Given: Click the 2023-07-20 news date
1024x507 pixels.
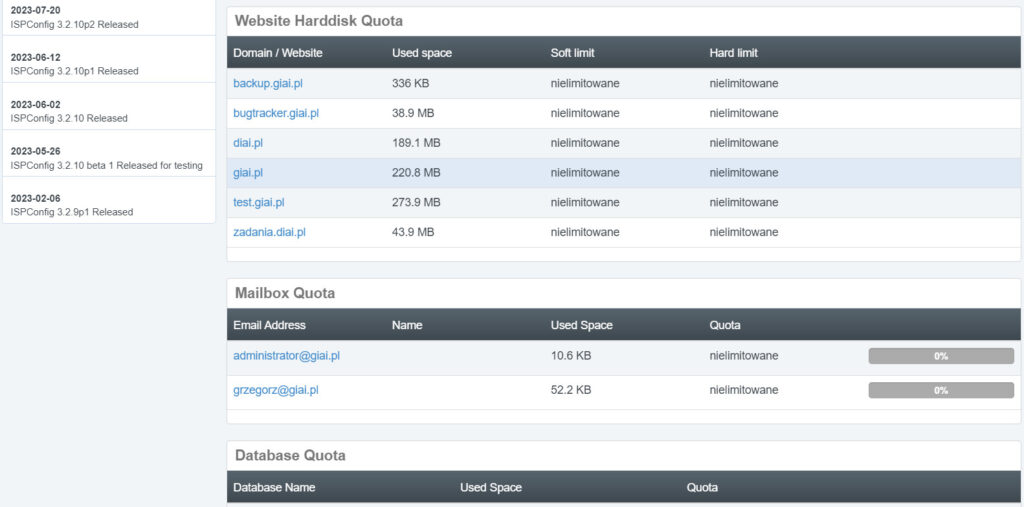Looking at the screenshot, I should coord(35,10).
